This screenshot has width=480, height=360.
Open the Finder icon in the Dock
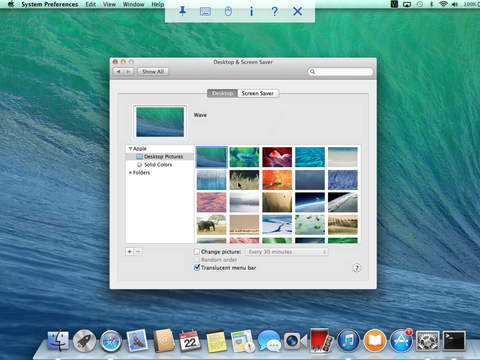click(58, 341)
